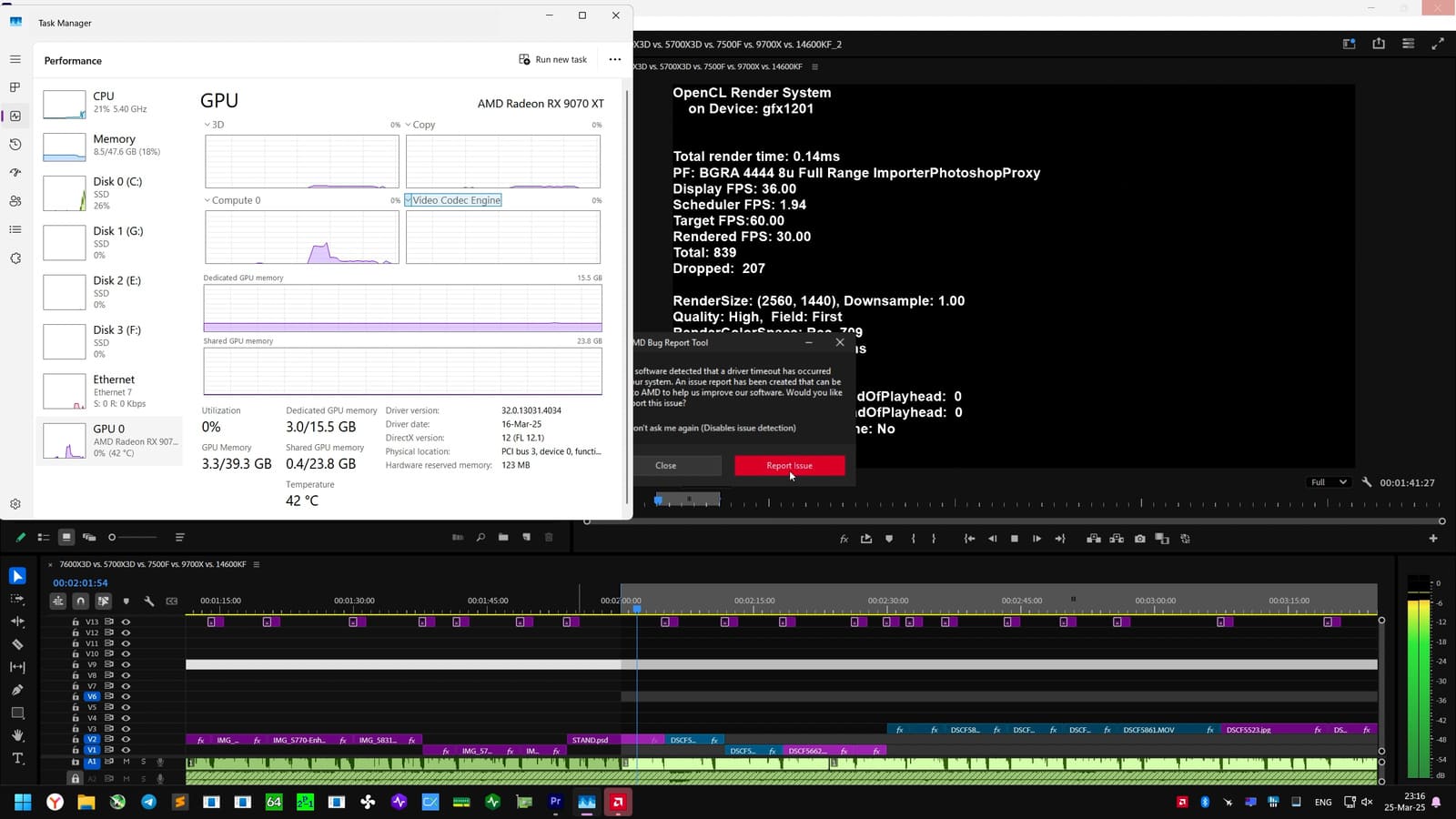
Task: Open Task Manager settings gear
Action: (x=15, y=504)
